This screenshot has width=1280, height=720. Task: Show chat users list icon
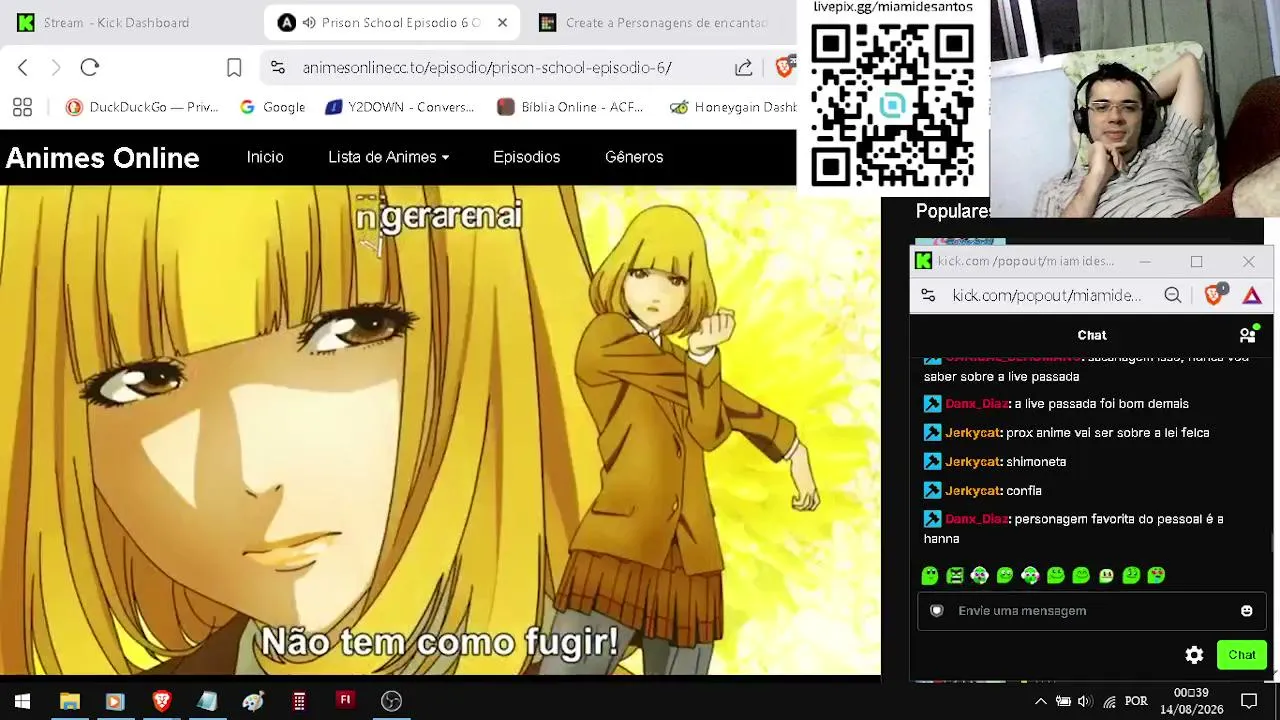[x=1248, y=334]
